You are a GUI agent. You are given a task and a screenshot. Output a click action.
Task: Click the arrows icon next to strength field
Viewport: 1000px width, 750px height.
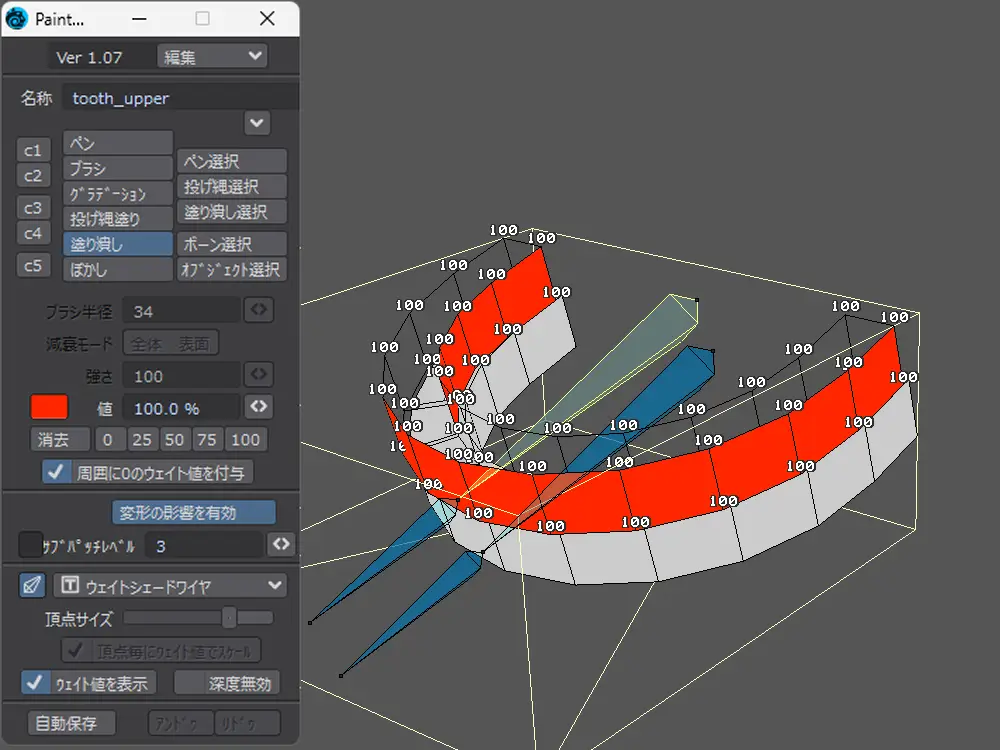[258, 375]
